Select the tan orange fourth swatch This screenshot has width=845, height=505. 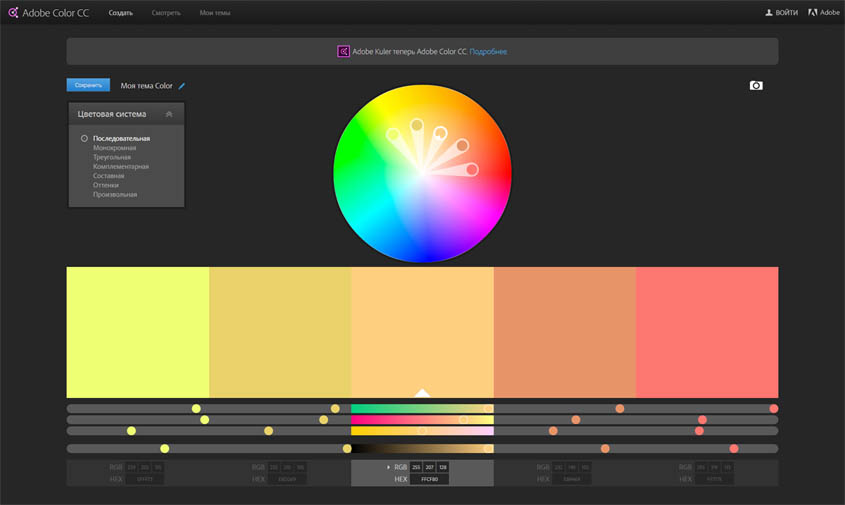click(x=565, y=333)
